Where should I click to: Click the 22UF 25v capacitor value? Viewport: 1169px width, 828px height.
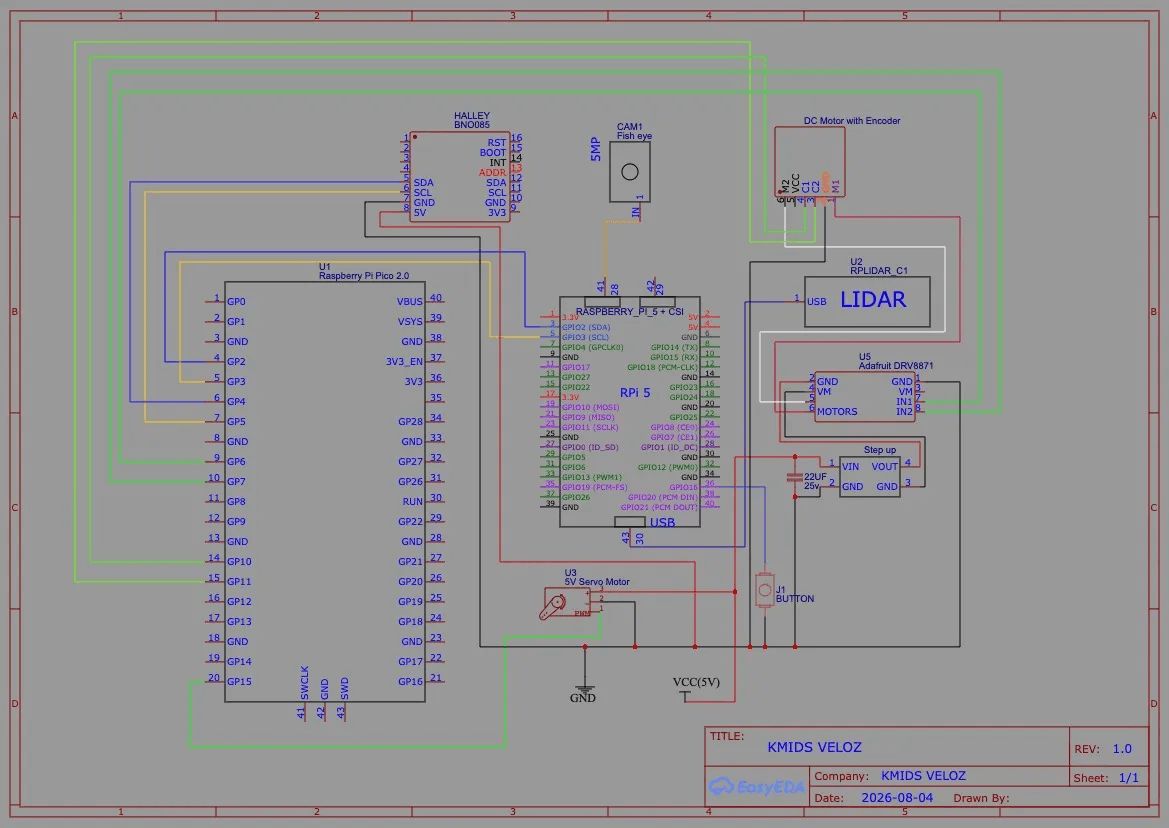click(x=815, y=481)
